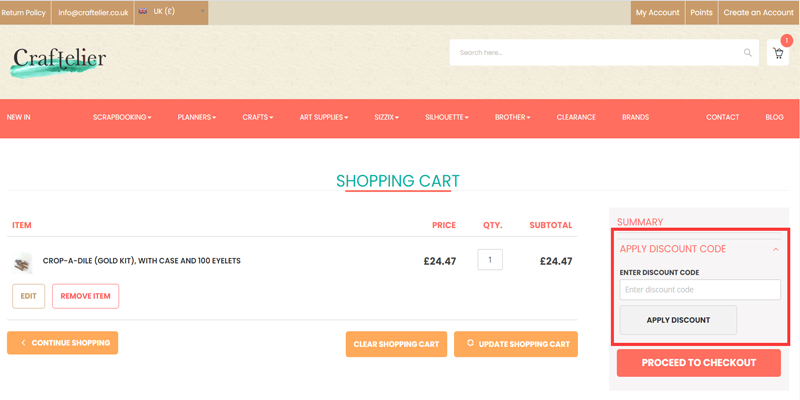800x400 pixels.
Task: Expand the Scrapbooking menu
Action: click(x=122, y=117)
